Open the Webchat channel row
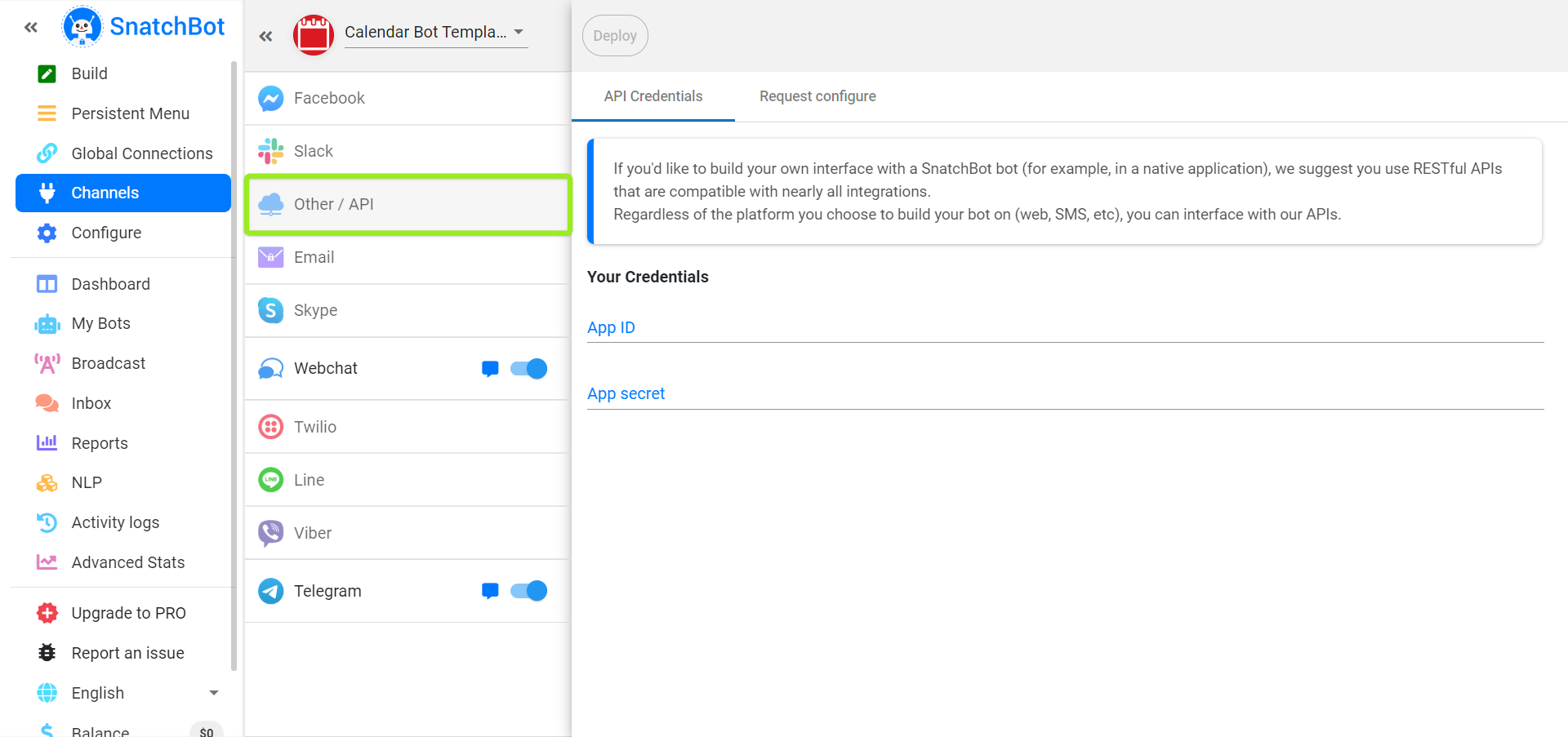Viewport: 1568px width, 737px height. tap(407, 369)
